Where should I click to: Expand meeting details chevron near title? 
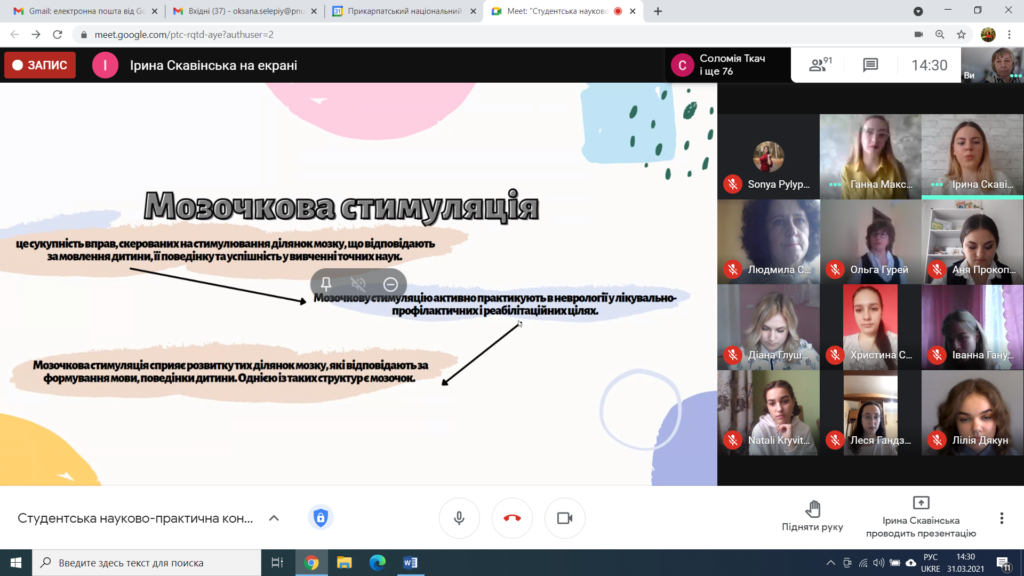pyautogui.click(x=274, y=518)
